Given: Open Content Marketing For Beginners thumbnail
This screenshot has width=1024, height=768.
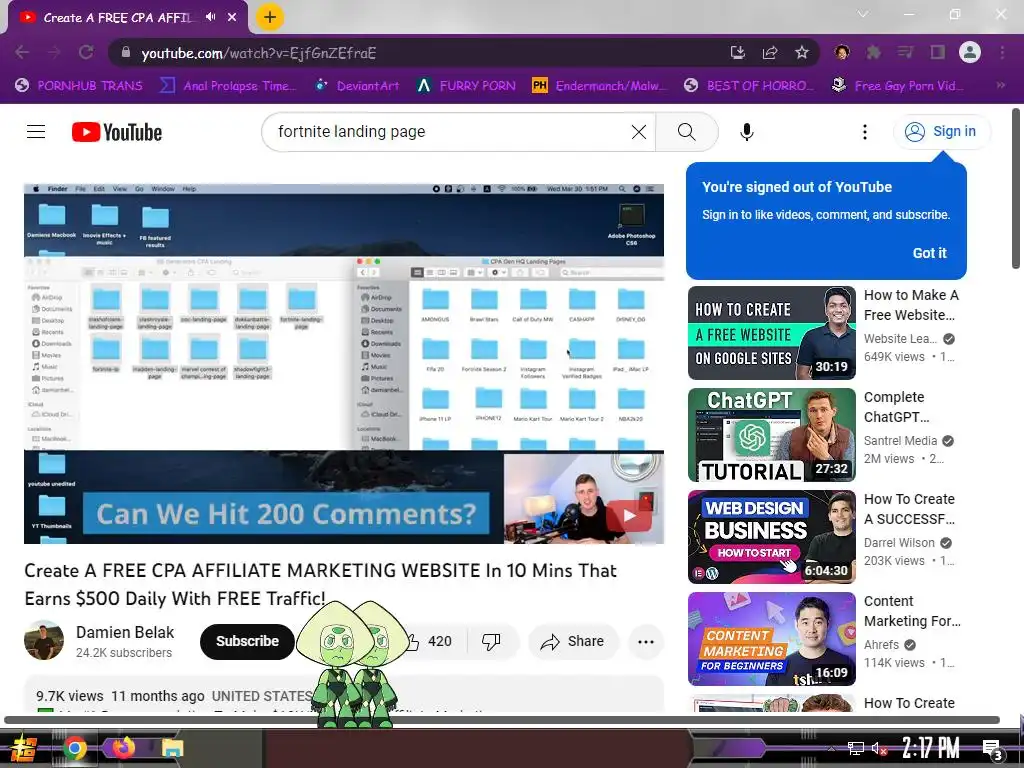Looking at the screenshot, I should pos(771,639).
